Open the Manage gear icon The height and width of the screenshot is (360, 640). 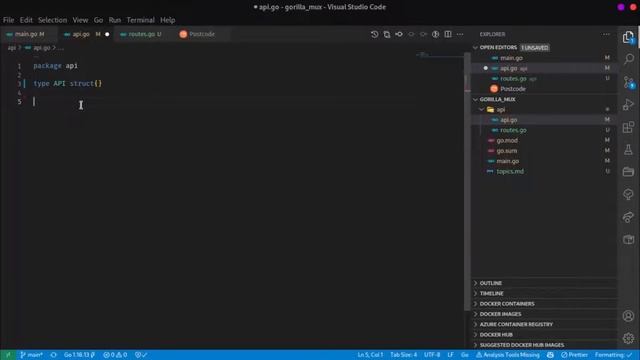tap(629, 338)
